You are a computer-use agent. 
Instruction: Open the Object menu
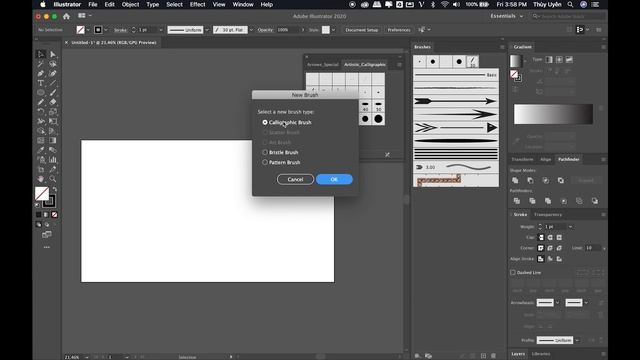[x=130, y=4]
